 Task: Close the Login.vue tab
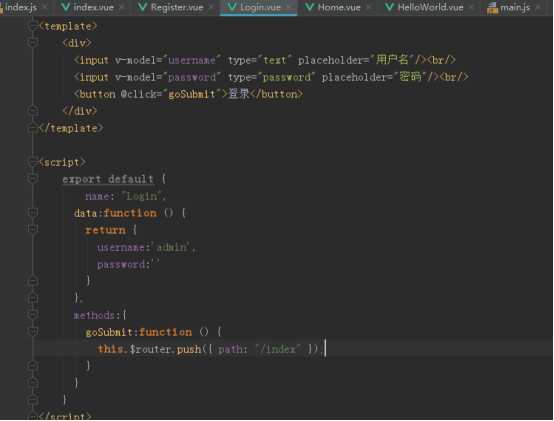(289, 8)
